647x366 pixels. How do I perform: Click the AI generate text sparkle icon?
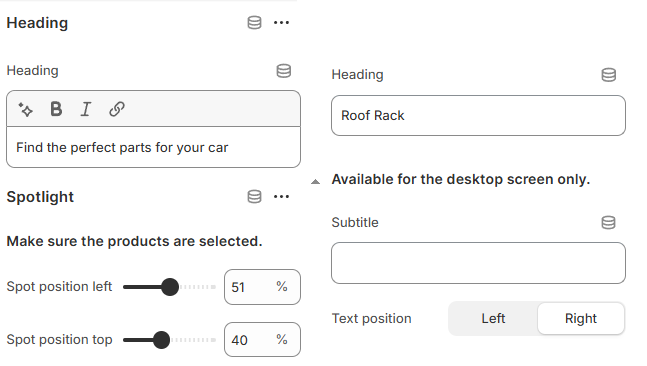[x=26, y=109]
